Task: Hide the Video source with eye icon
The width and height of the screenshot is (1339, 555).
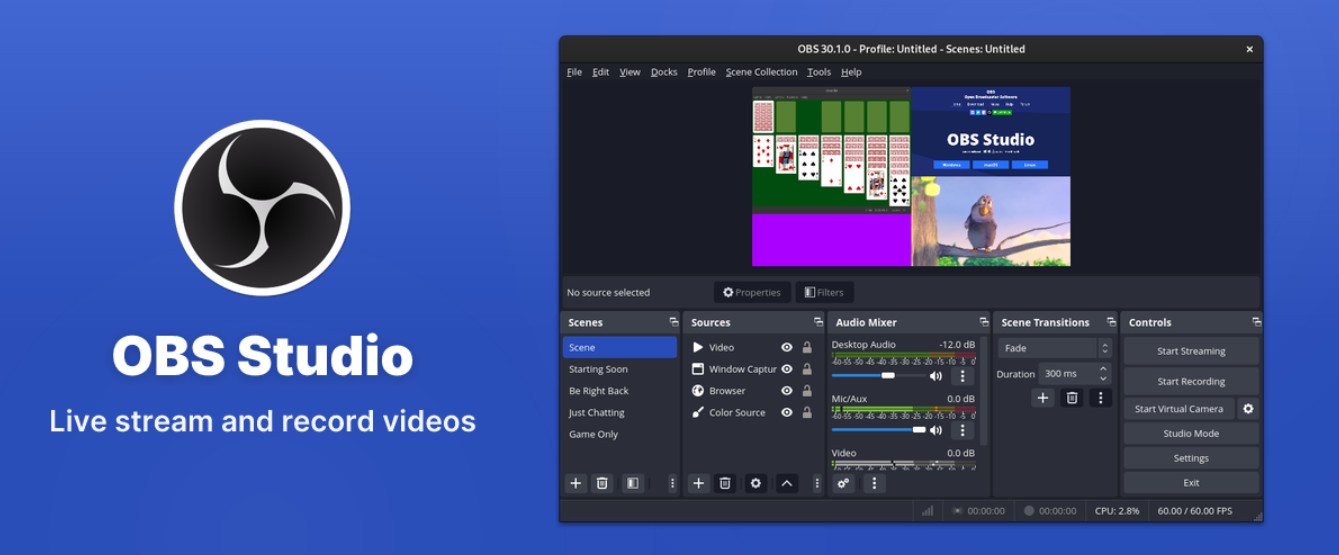Action: [x=787, y=347]
